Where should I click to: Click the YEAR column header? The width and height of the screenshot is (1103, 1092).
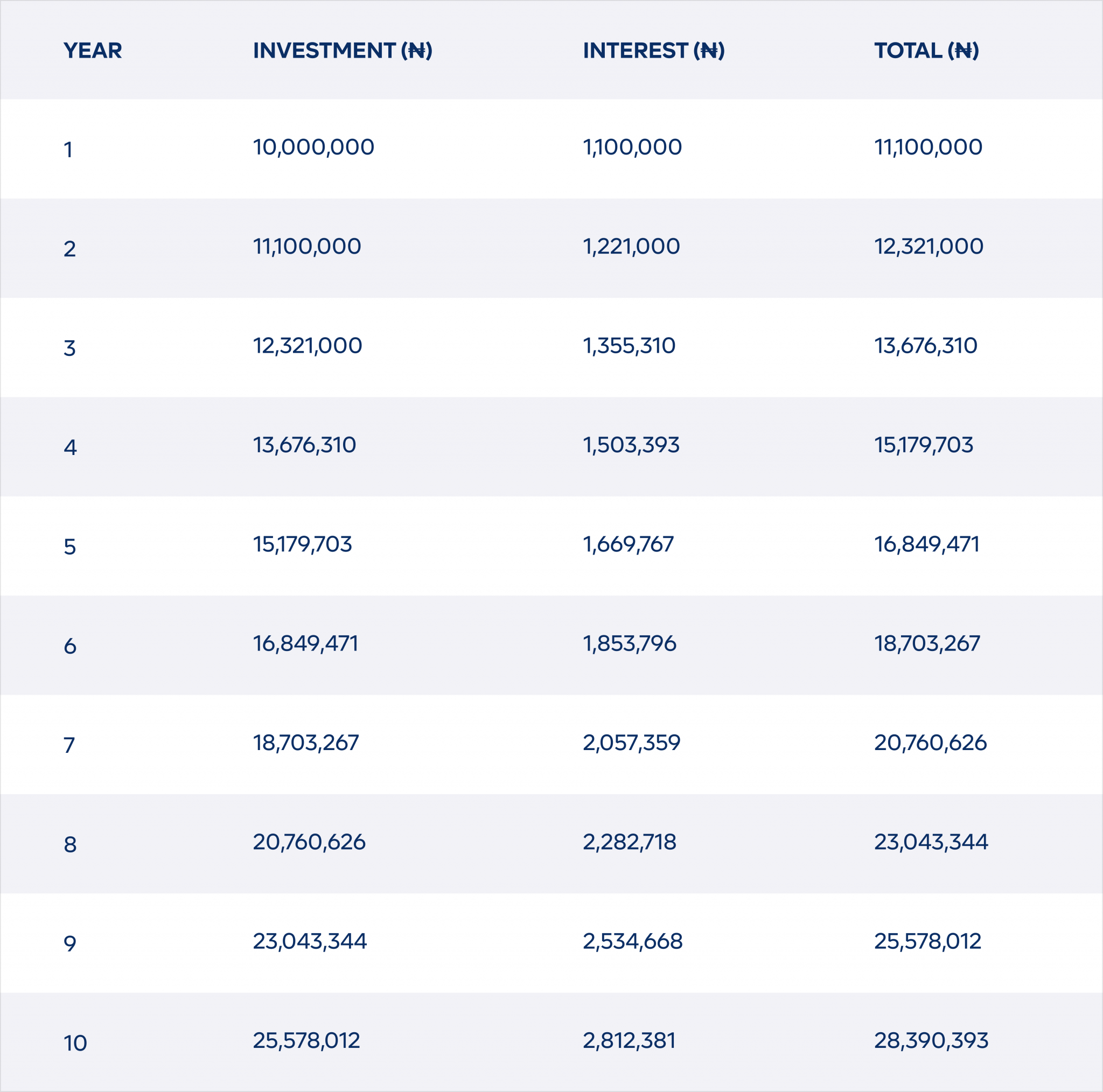pos(93,51)
